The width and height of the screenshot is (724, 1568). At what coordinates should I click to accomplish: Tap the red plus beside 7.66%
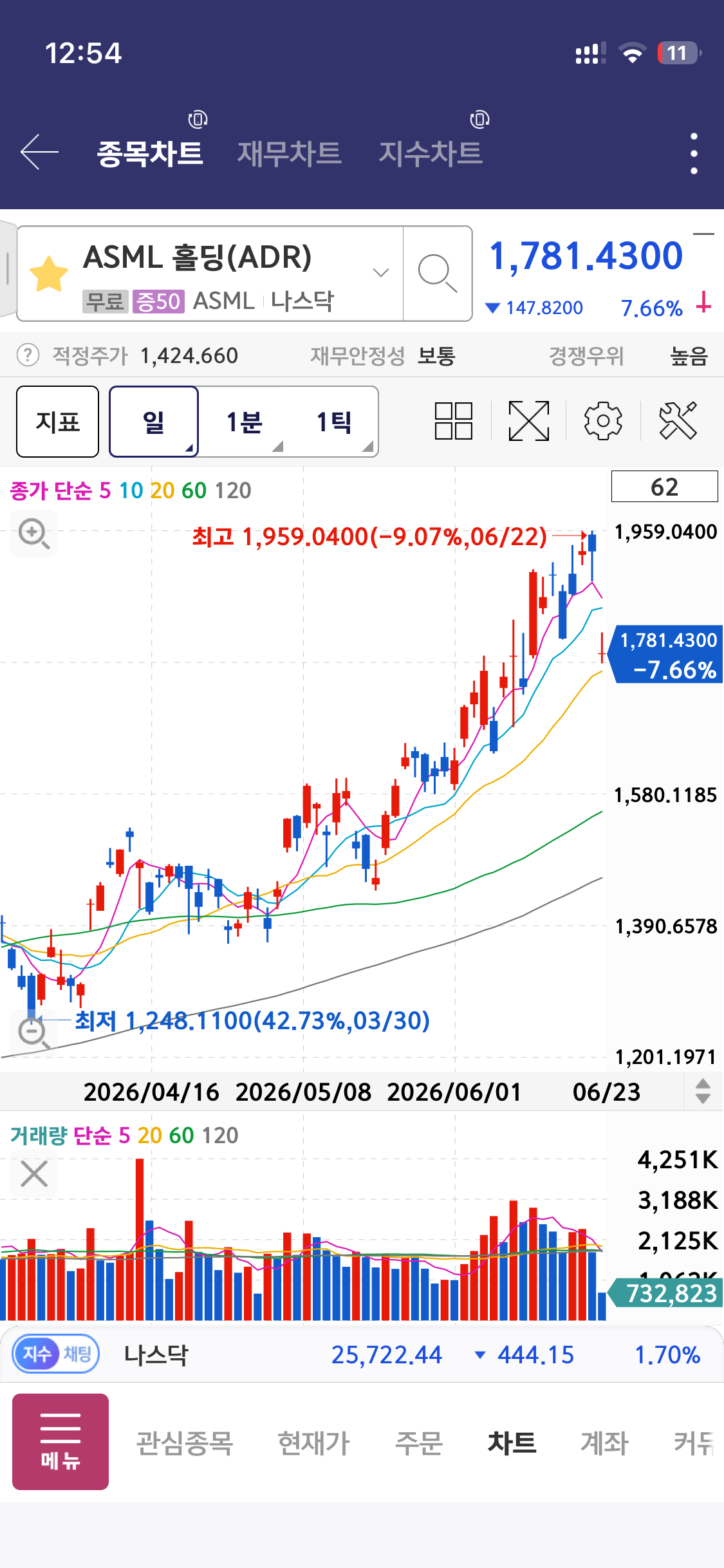point(704,303)
